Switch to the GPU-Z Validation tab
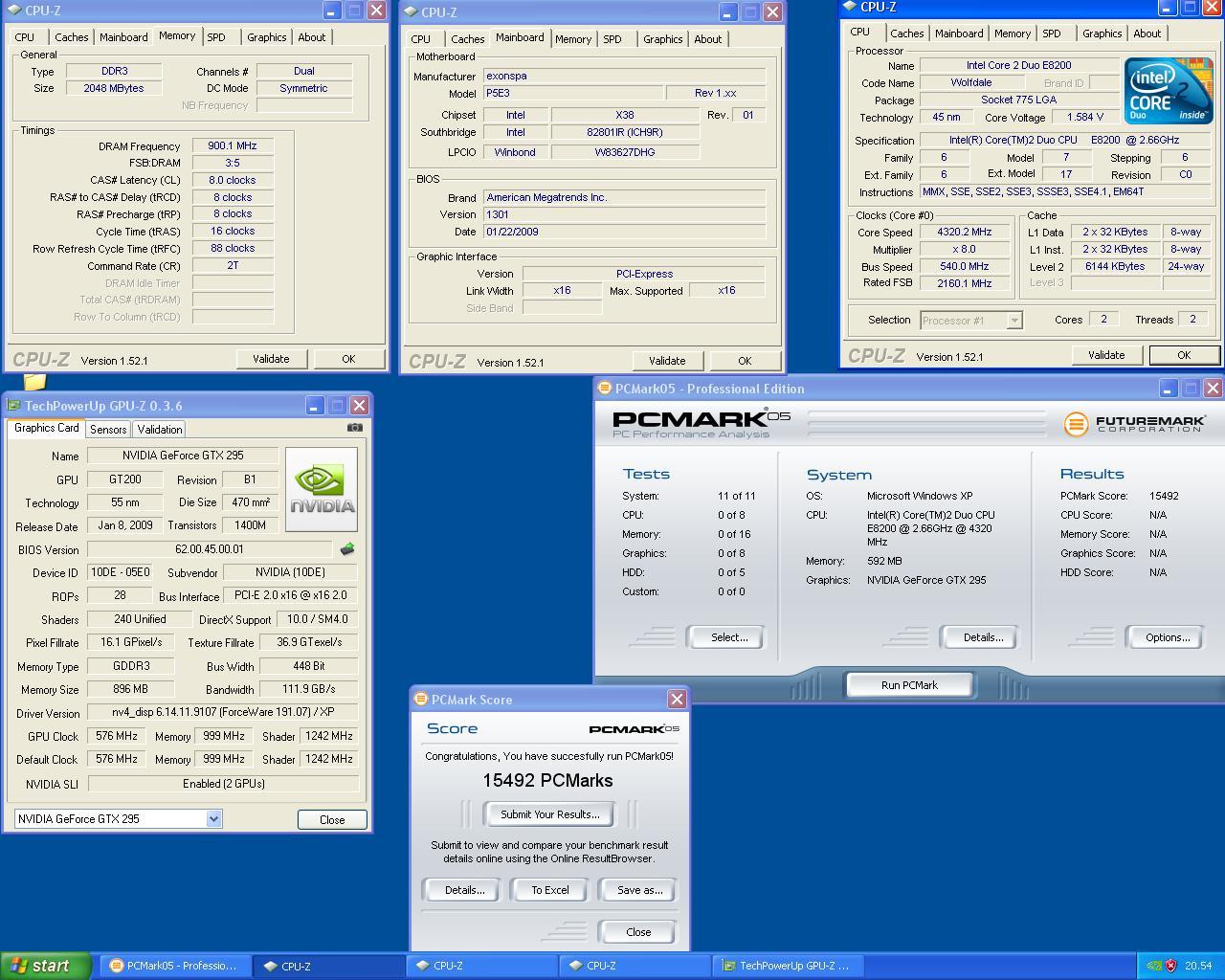Viewport: 1225px width, 980px height. click(x=159, y=430)
